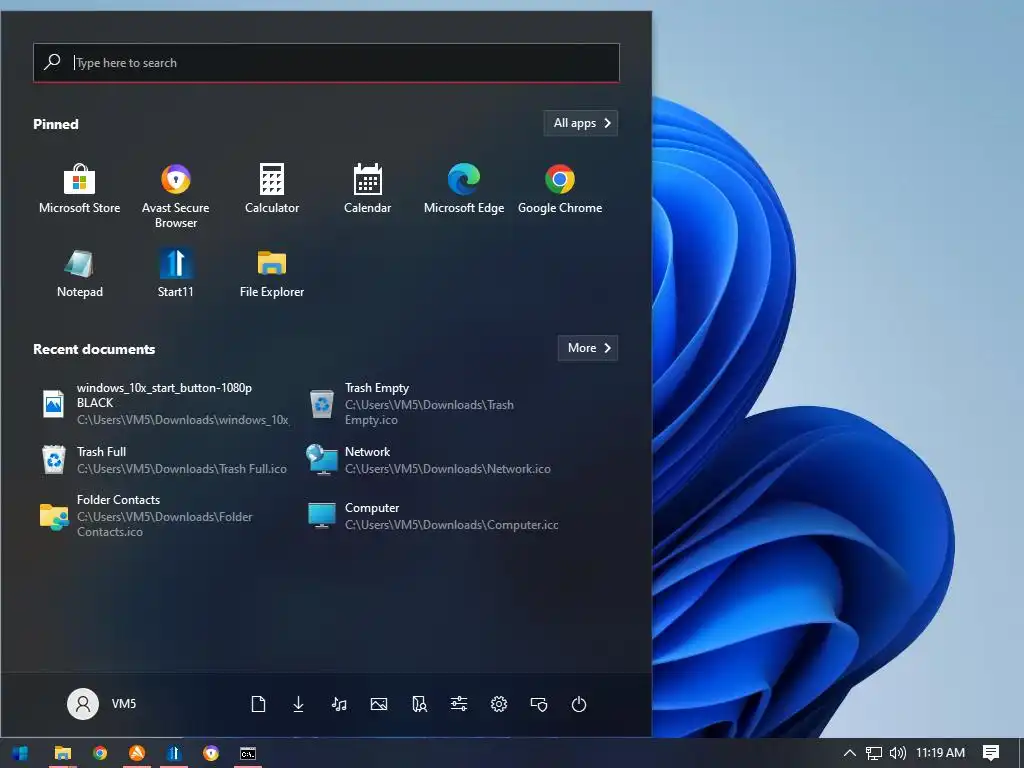
Task: Open Start11 pinned app
Action: [176, 273]
